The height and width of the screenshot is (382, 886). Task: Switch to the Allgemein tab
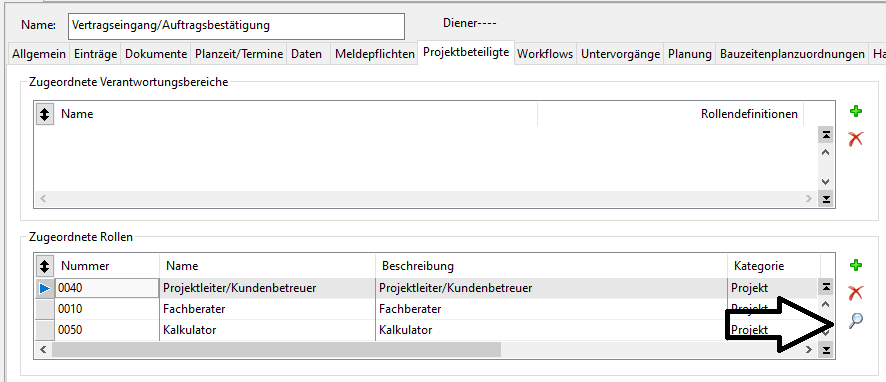(x=40, y=54)
